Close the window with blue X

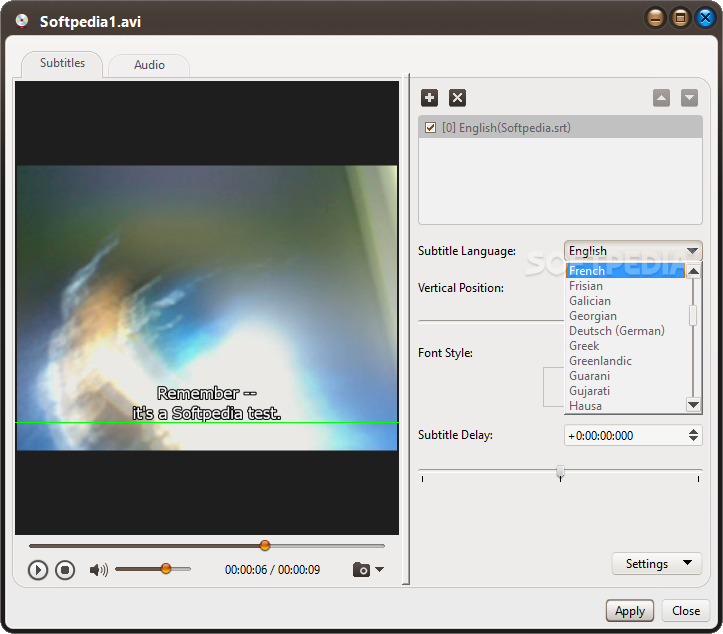[705, 18]
